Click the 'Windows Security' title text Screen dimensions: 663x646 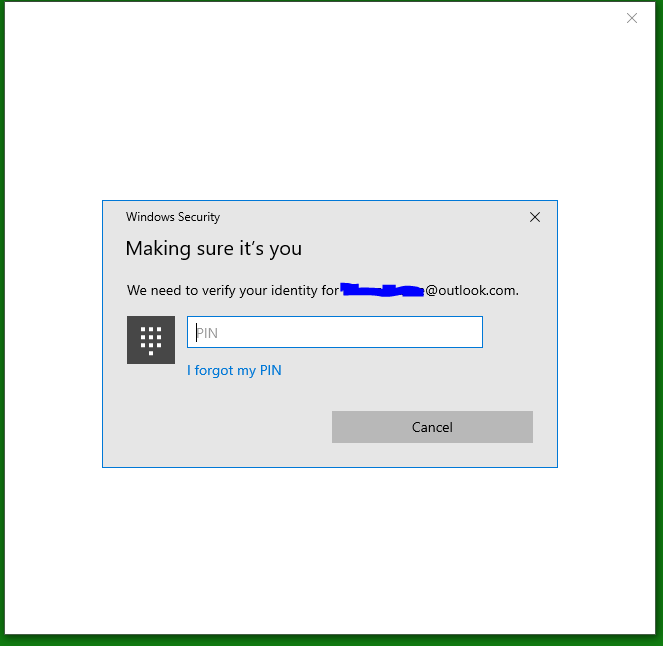(173, 217)
